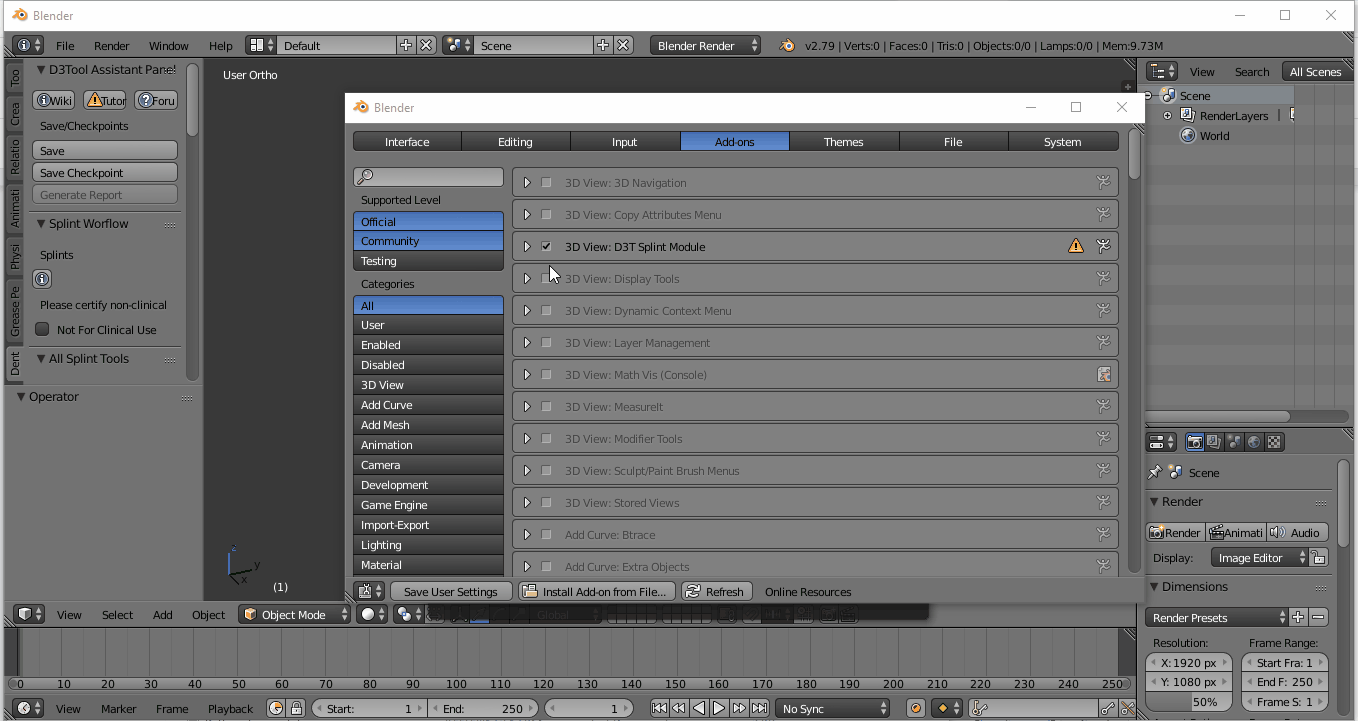The image size is (1358, 721).
Task: Enable the Dynamic Context Menu add-on checkbox
Action: tap(546, 310)
